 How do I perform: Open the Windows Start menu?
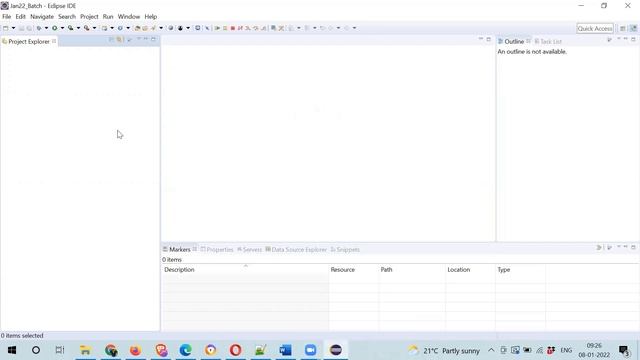pos(12,350)
